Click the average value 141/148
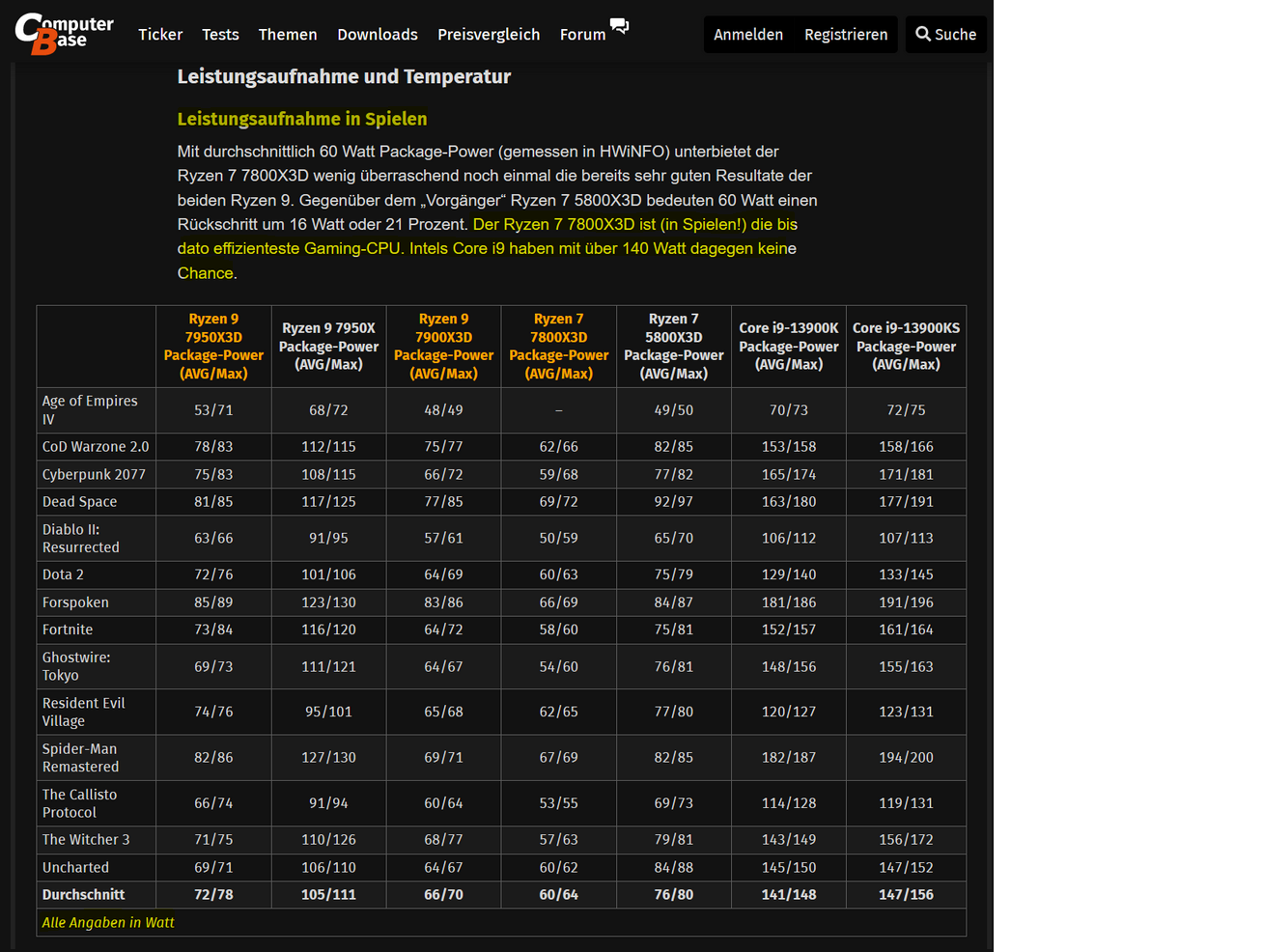Screen dimensions: 1264x952 (x=789, y=895)
